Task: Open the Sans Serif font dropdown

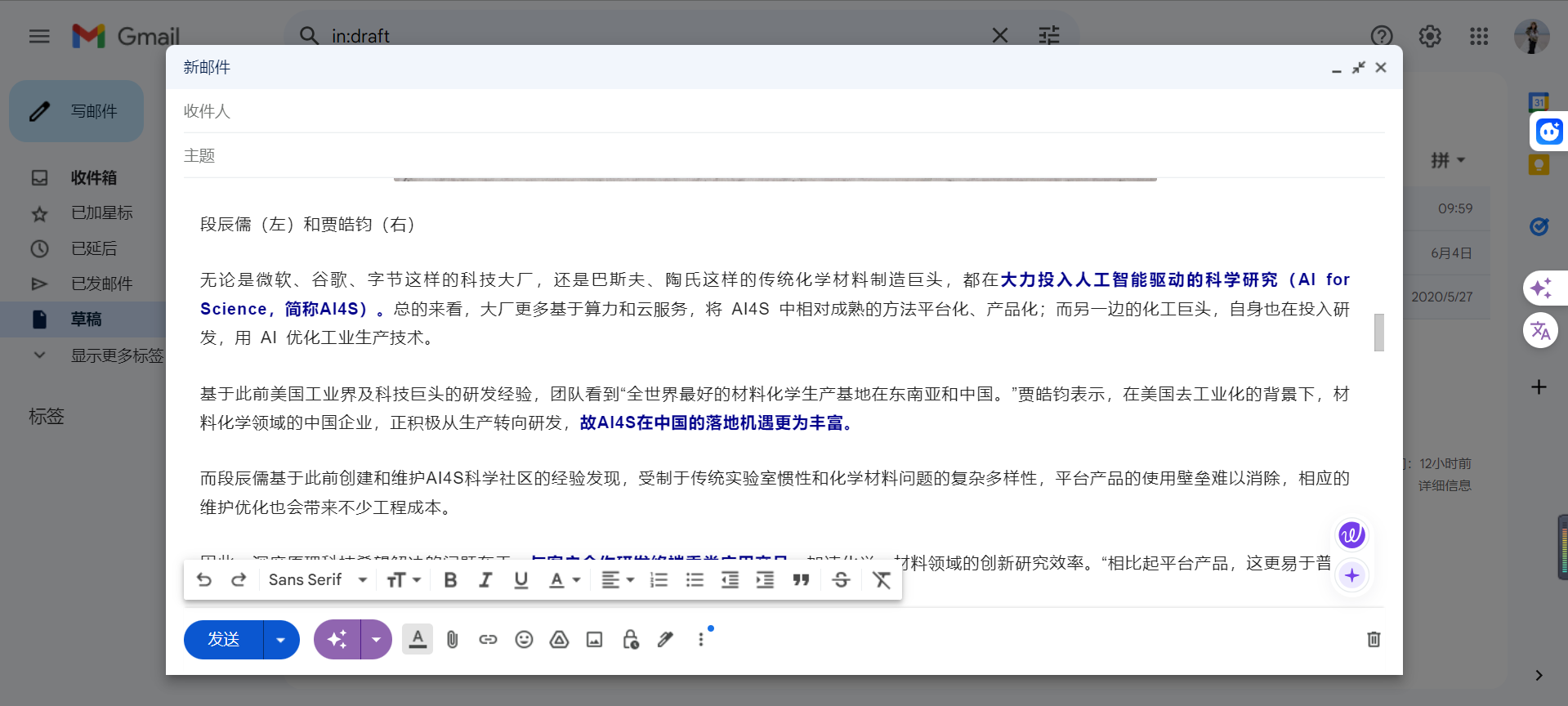Action: (318, 580)
